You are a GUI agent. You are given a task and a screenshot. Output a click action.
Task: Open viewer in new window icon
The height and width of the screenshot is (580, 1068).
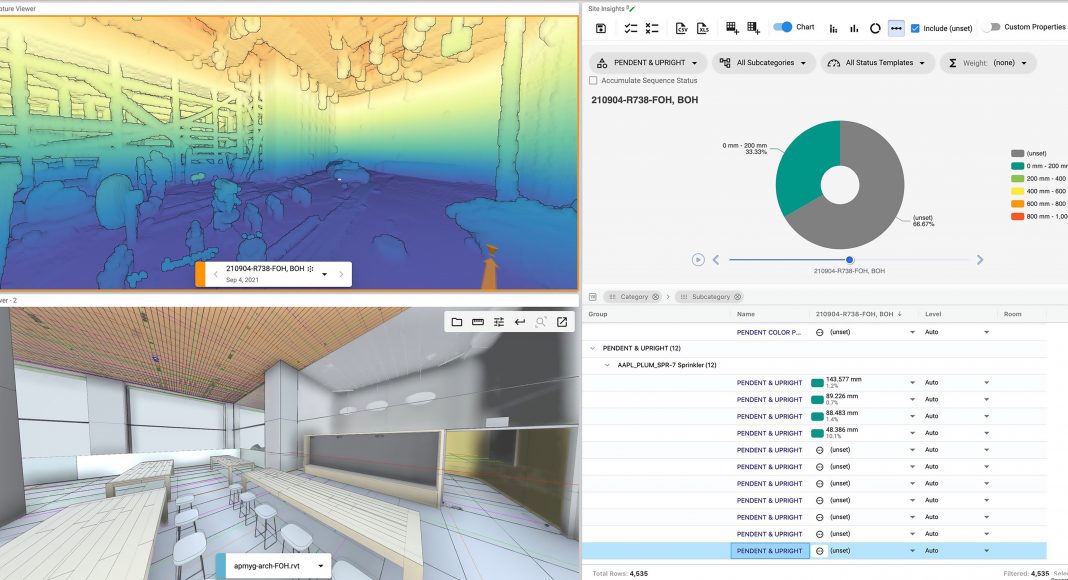point(562,322)
